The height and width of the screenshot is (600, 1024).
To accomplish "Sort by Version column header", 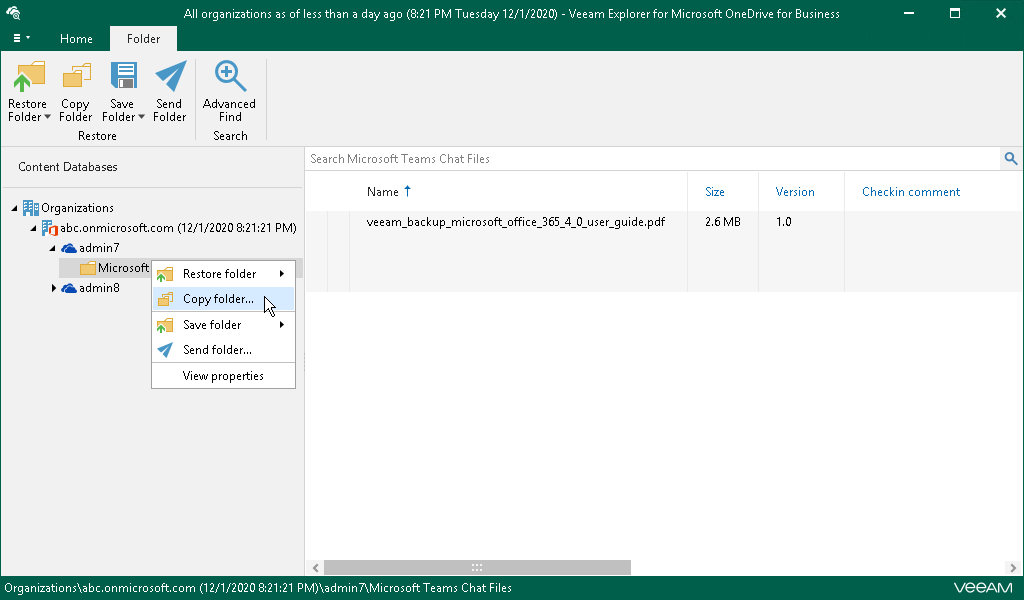I will [x=795, y=191].
